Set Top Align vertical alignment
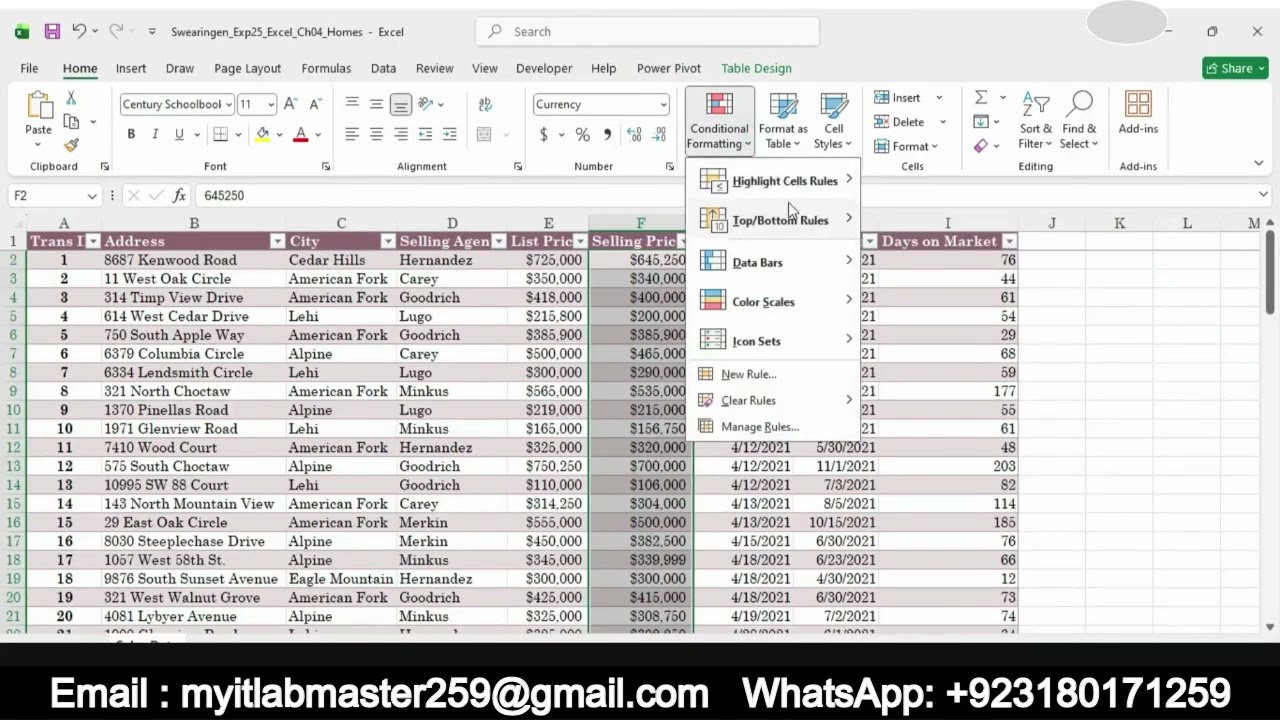The height and width of the screenshot is (720, 1280). pyautogui.click(x=352, y=104)
